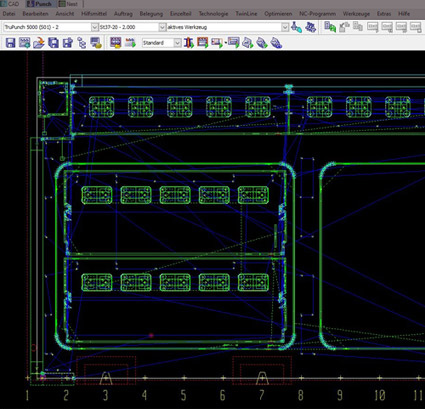
Task: Click the linked nodes structure icon
Action: (82, 43)
